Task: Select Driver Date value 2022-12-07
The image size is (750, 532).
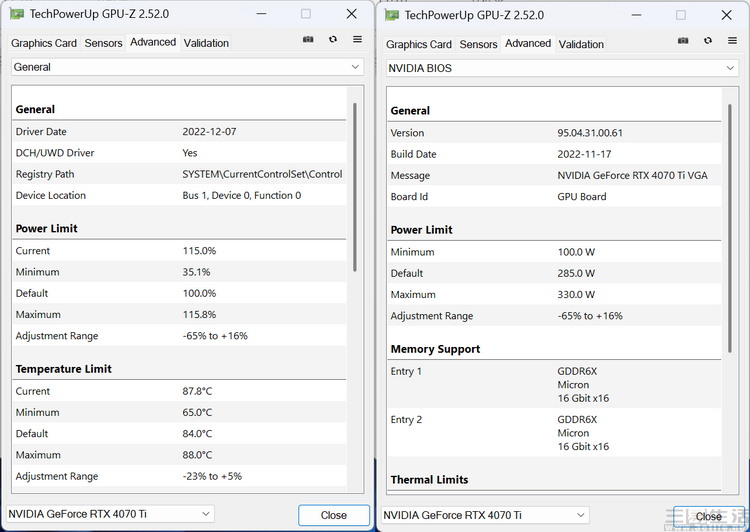Action: pos(210,132)
